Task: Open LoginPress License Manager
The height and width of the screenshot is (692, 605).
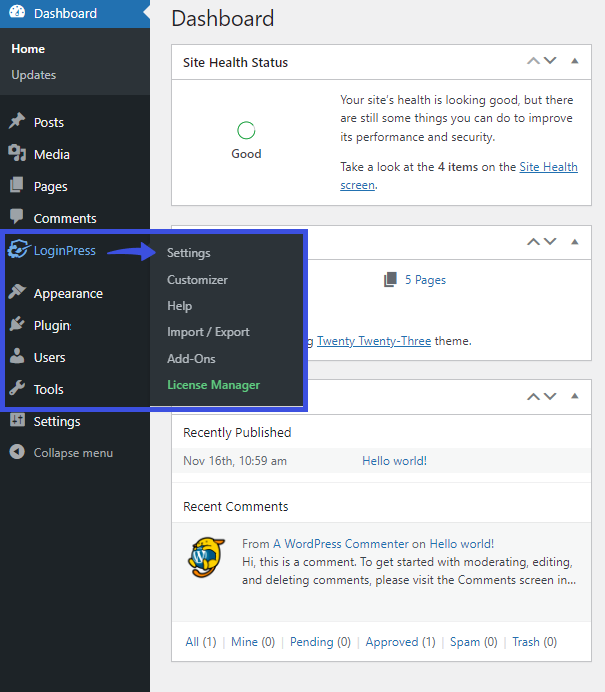Action: [x=214, y=385]
